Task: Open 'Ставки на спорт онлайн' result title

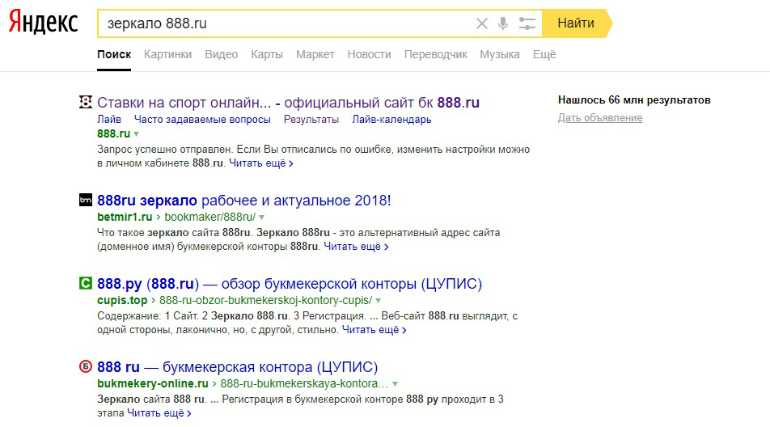Action: coord(288,103)
